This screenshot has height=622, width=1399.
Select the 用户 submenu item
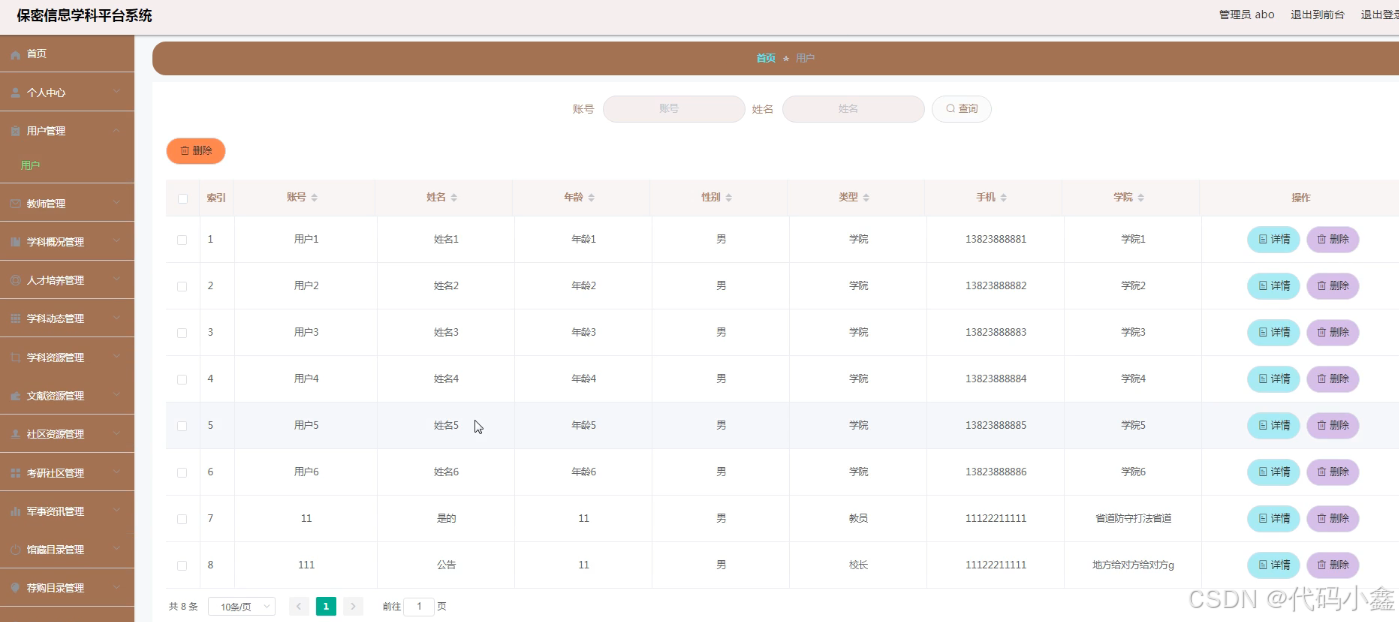click(30, 166)
